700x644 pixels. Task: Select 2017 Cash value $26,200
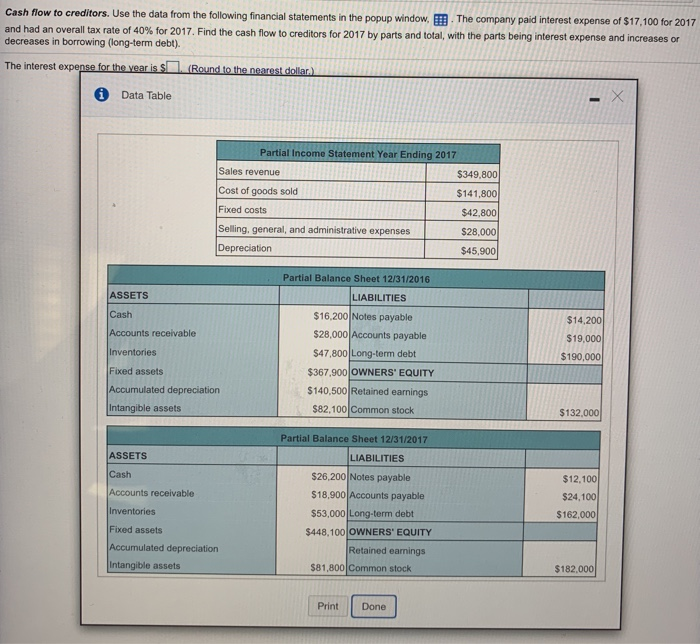[x=329, y=477]
